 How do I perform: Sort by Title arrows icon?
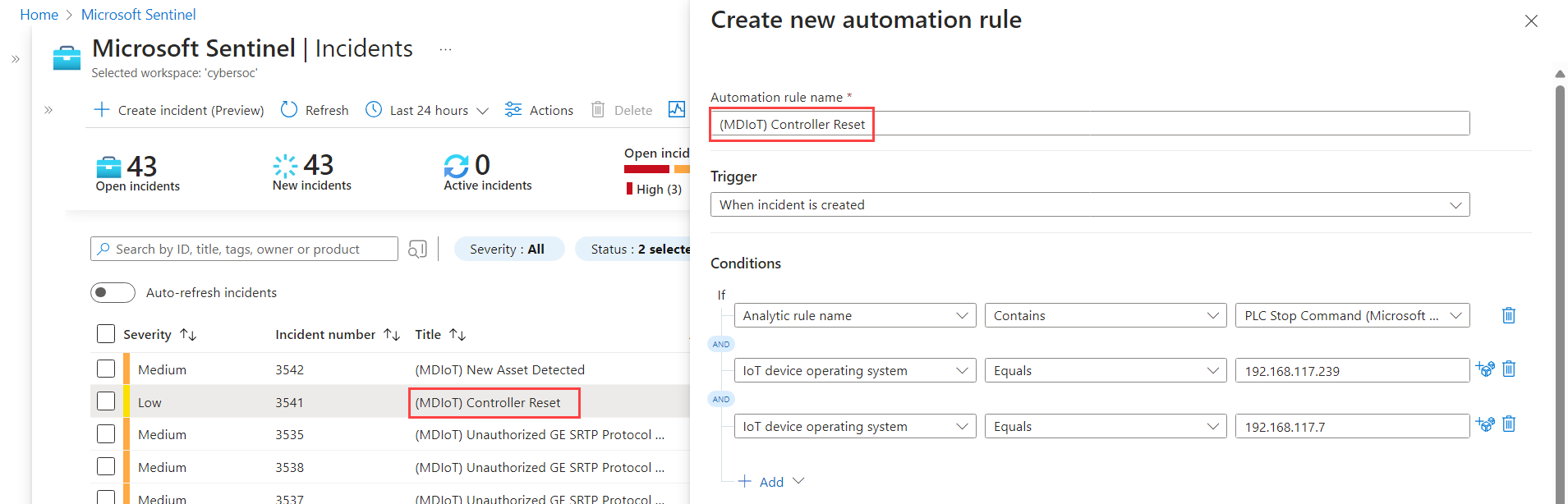point(458,335)
